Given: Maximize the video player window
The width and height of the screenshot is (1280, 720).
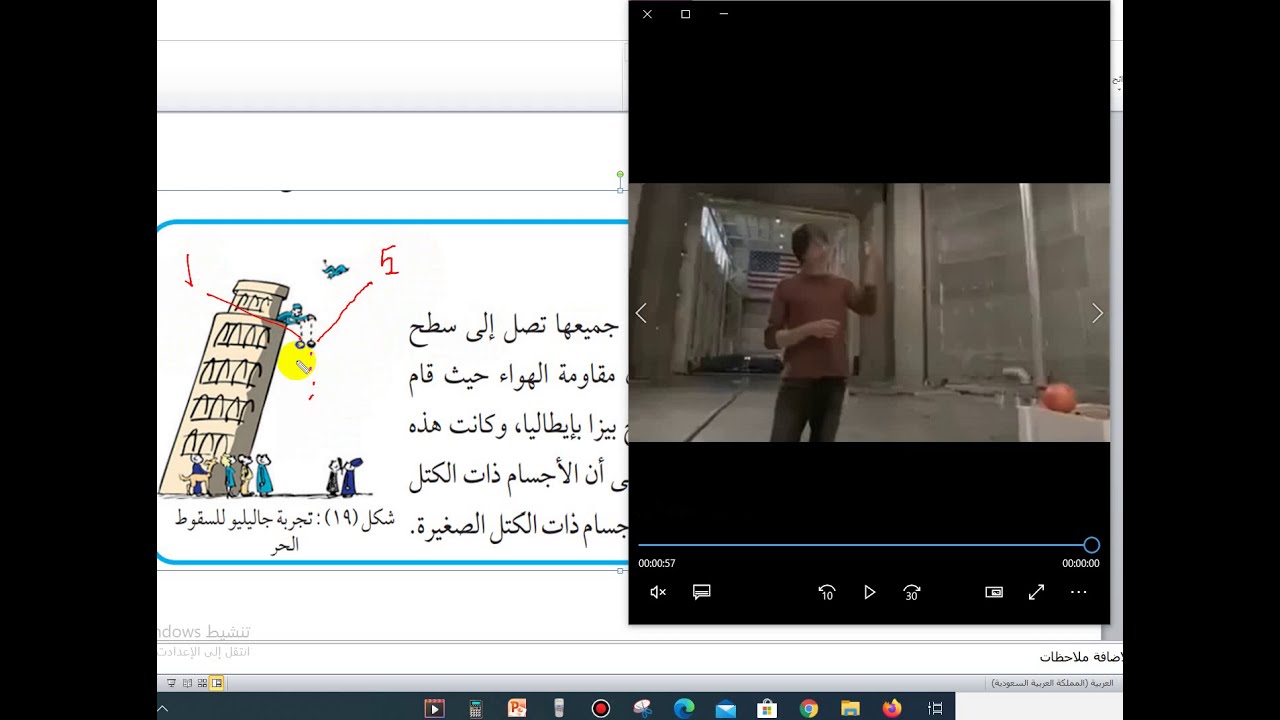Looking at the screenshot, I should [x=685, y=14].
